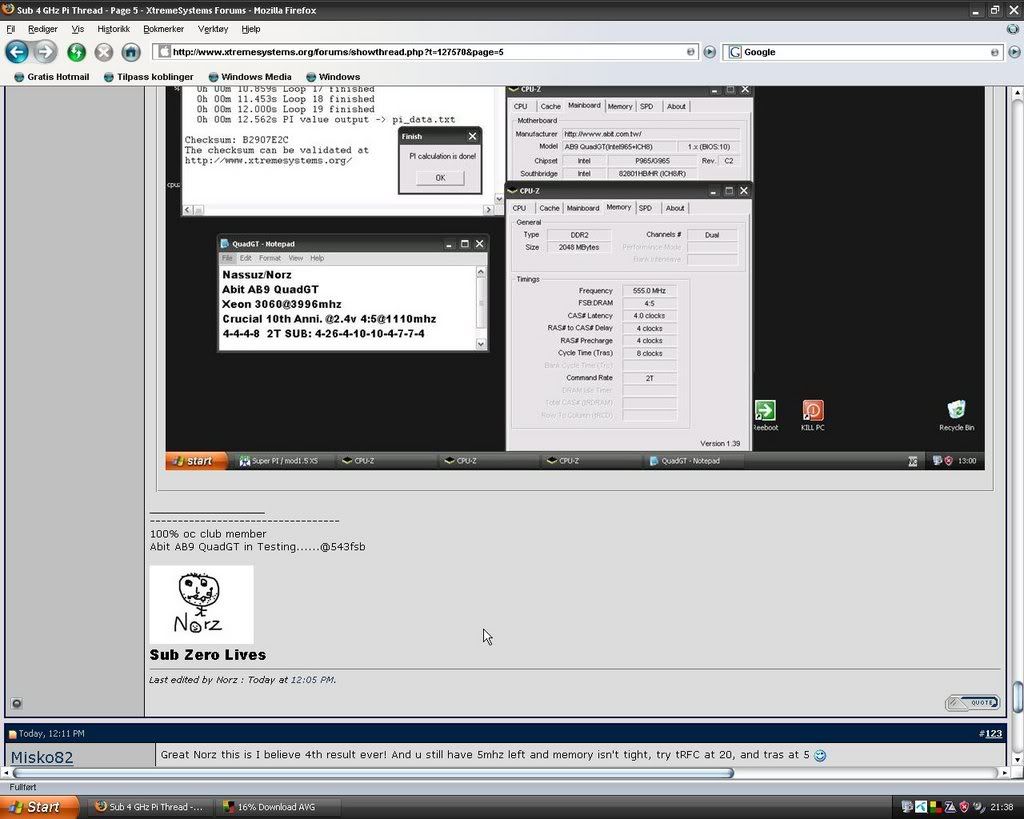Go back using the browser Back arrow
The height and width of the screenshot is (819, 1024).
[17, 52]
